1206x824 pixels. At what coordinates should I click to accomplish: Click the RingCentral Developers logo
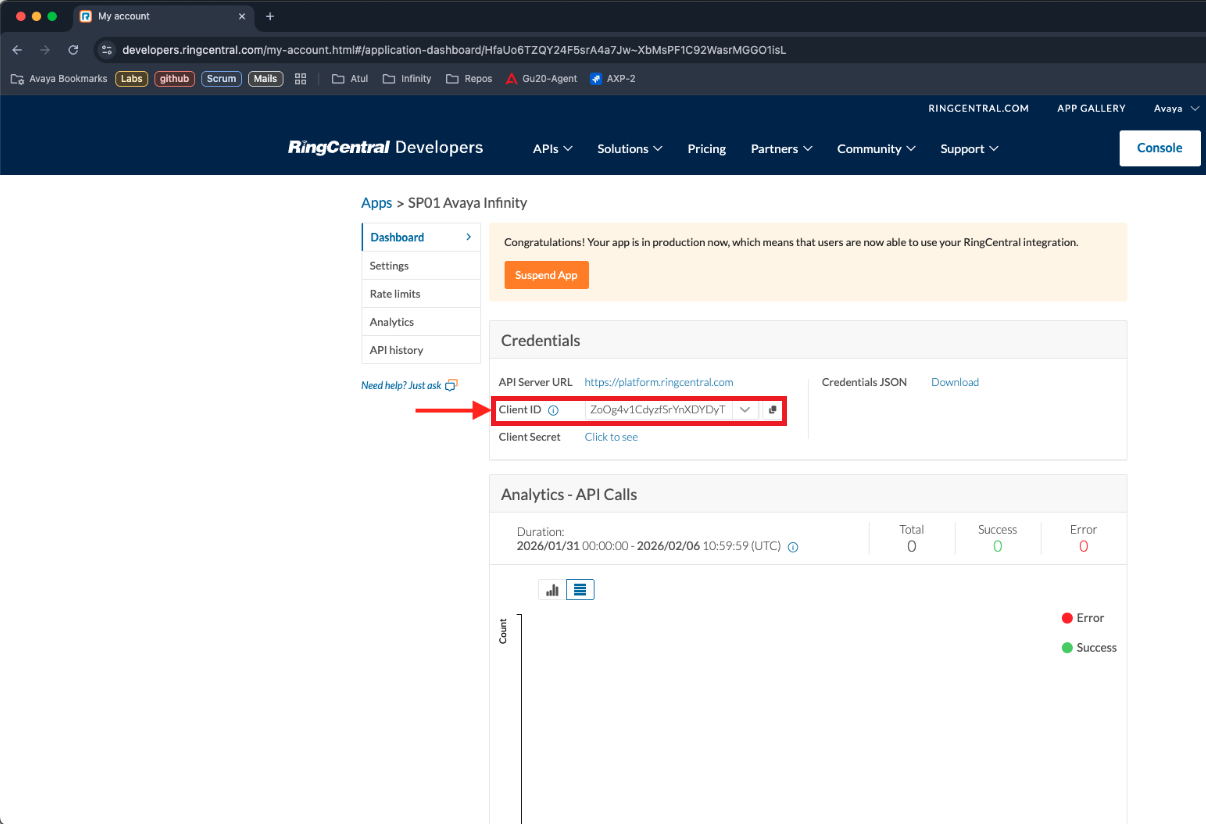tap(386, 148)
